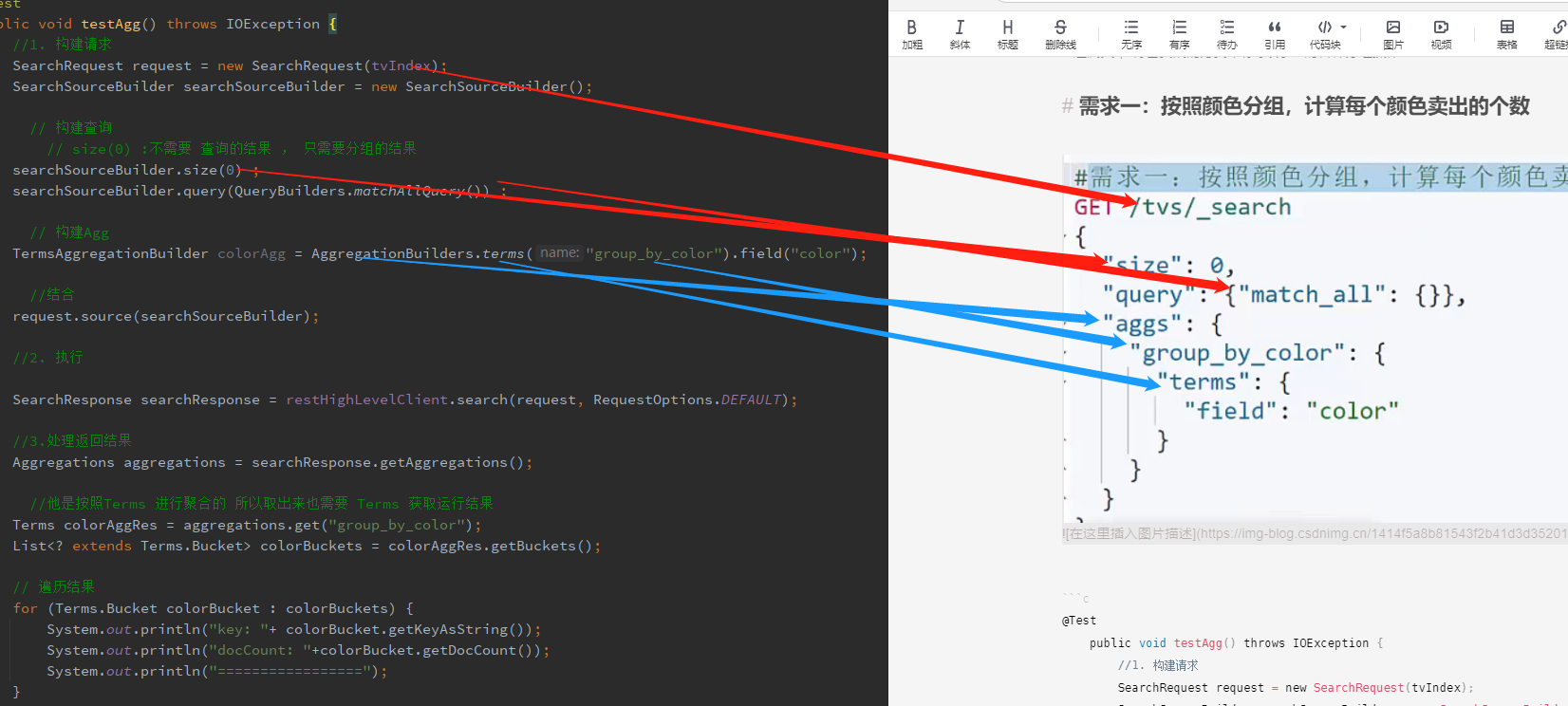This screenshot has width=1568, height=706.
Task: Insert a hyperlink (超链接)
Action: (x=1557, y=33)
